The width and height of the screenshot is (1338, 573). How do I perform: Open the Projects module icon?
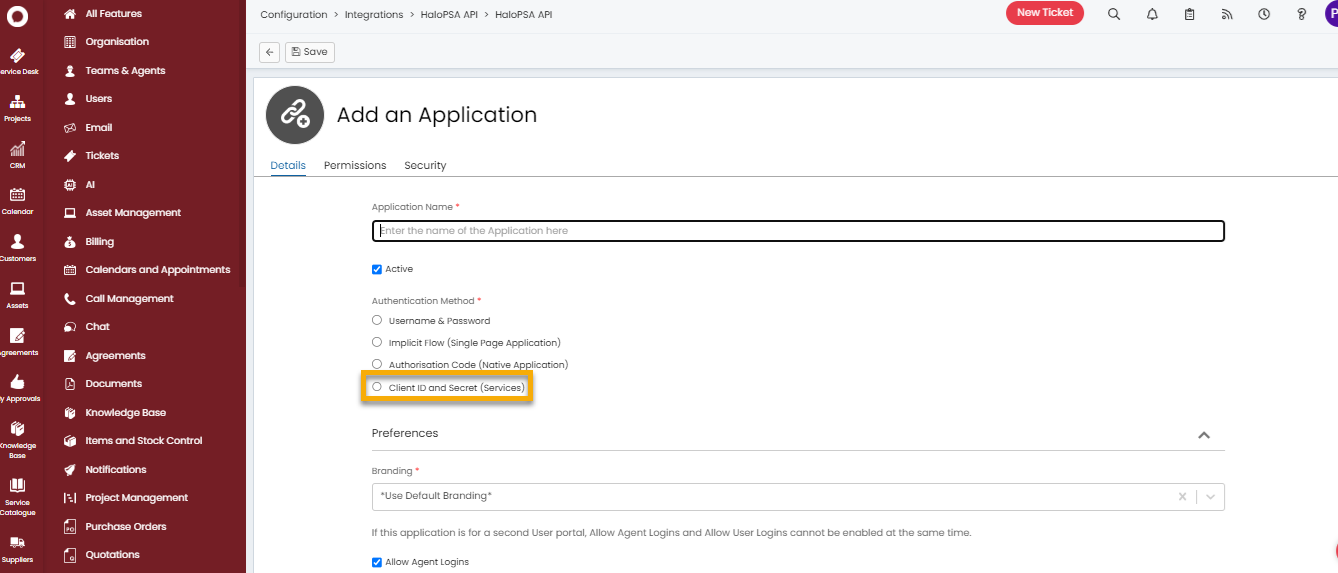point(17,107)
